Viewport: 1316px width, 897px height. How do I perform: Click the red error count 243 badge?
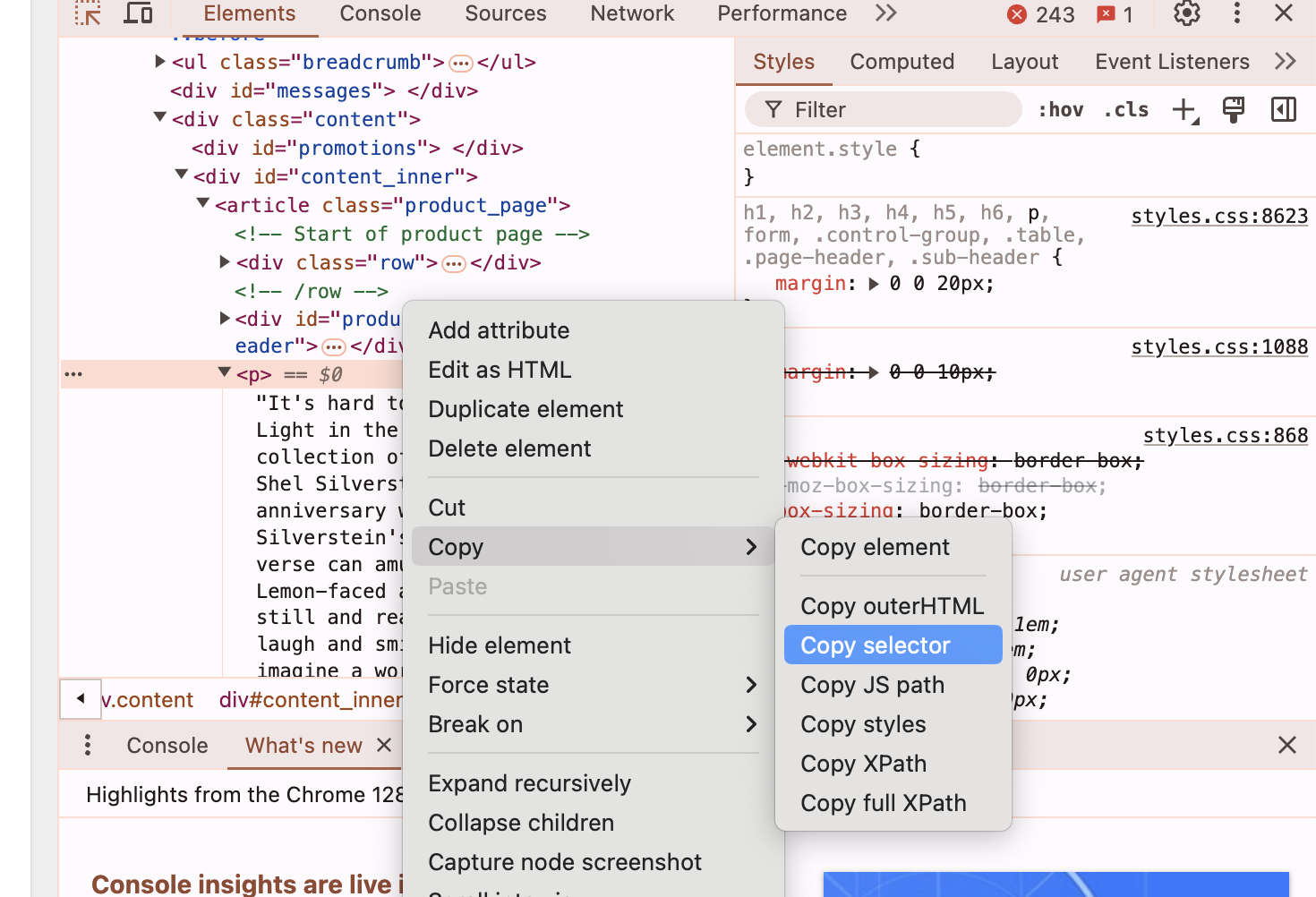pos(1041,14)
